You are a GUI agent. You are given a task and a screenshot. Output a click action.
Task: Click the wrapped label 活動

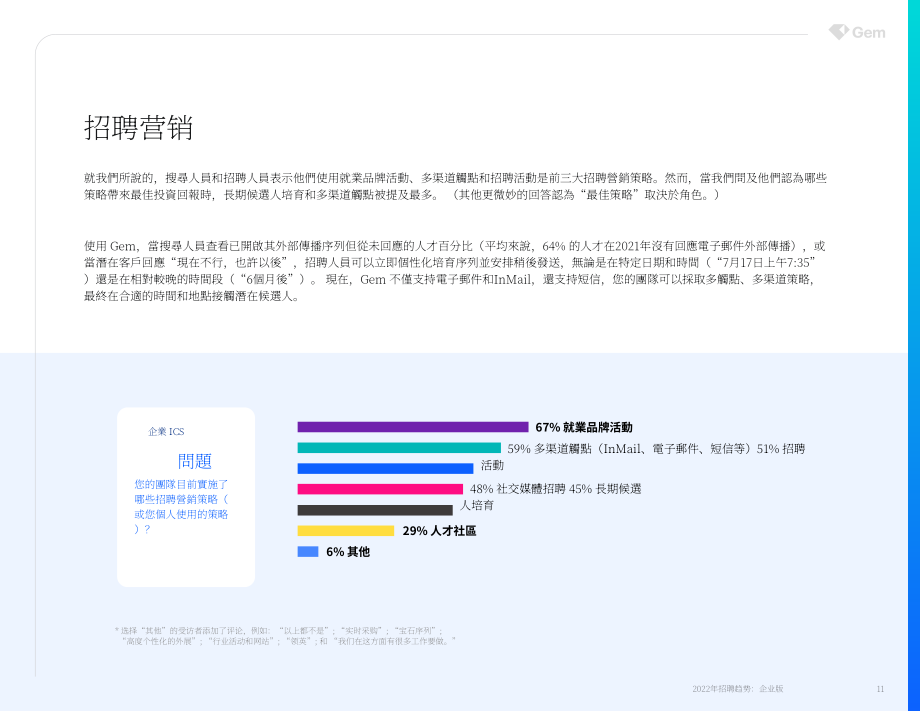point(492,465)
